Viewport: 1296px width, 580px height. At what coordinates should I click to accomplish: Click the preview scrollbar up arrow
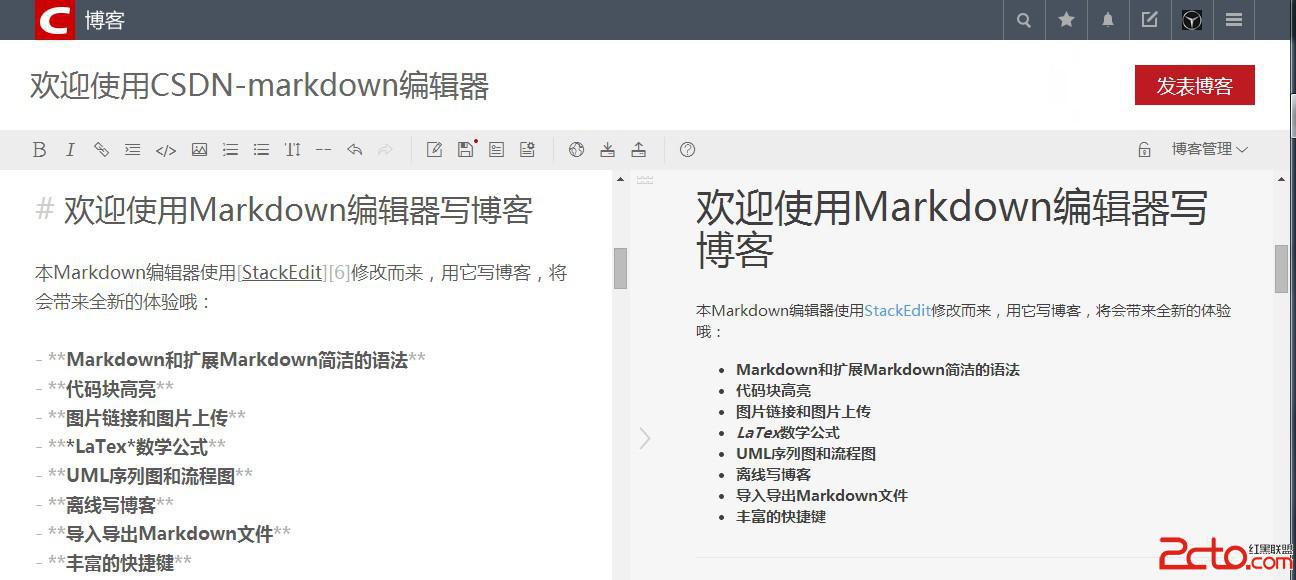(x=1282, y=179)
